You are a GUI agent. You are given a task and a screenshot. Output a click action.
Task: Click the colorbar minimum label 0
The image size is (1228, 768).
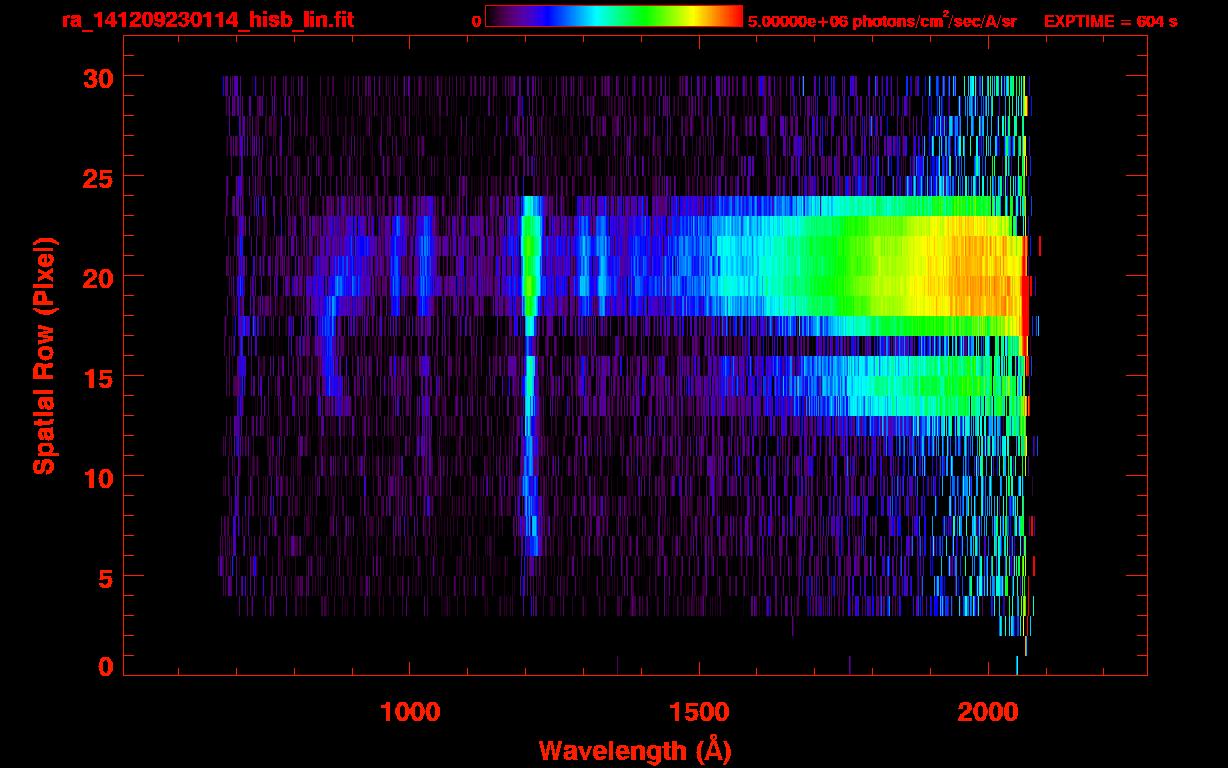[477, 22]
